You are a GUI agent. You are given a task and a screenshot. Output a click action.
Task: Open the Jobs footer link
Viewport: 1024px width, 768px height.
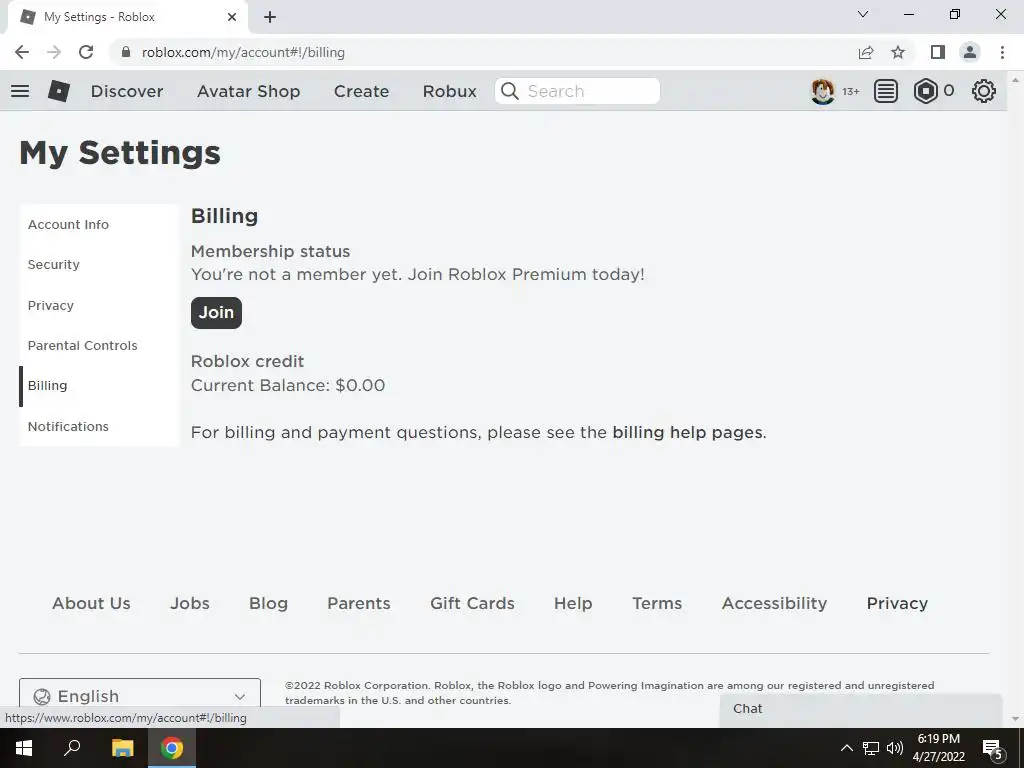(x=190, y=603)
